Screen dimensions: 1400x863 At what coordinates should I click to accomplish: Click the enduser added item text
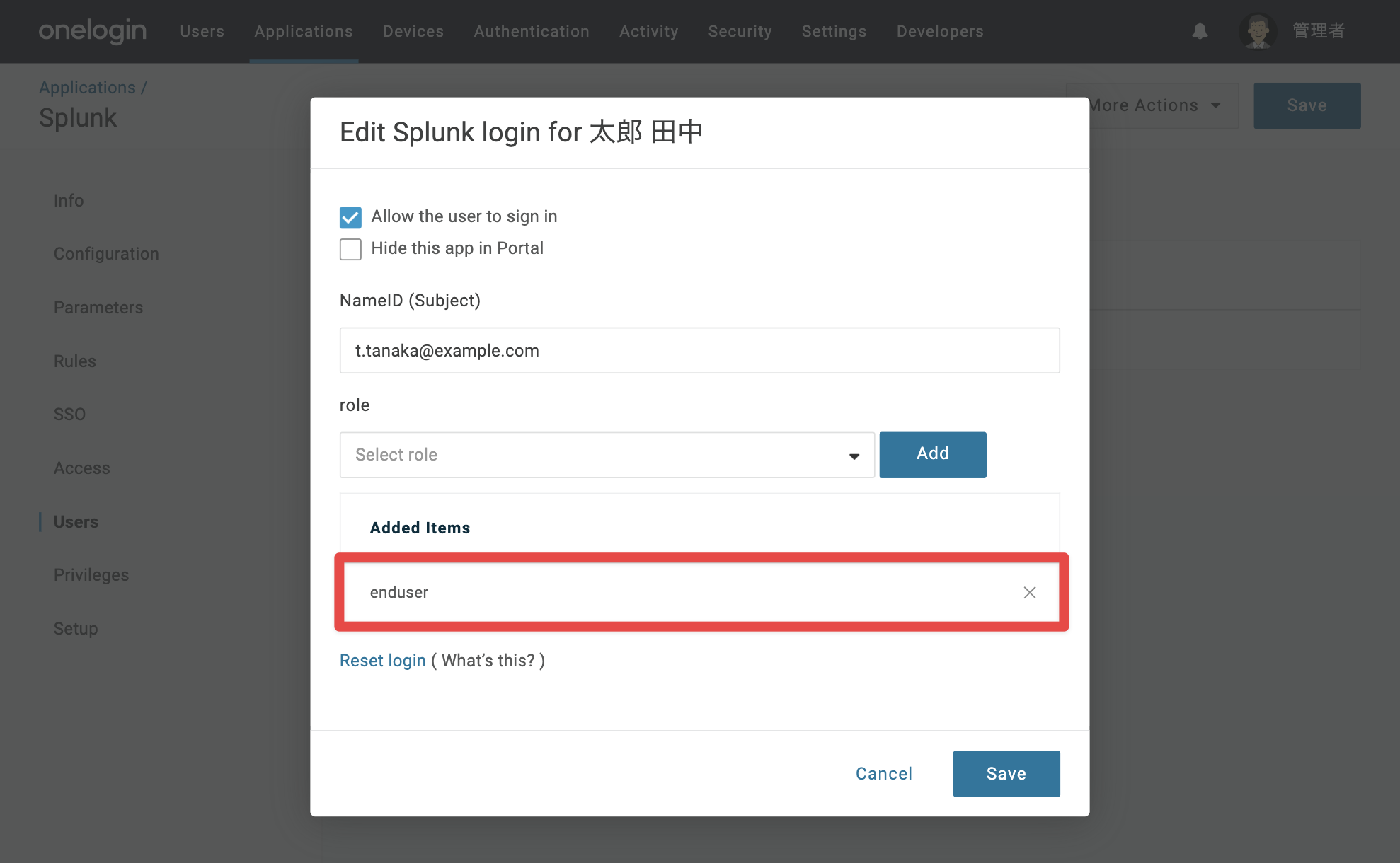click(x=399, y=593)
